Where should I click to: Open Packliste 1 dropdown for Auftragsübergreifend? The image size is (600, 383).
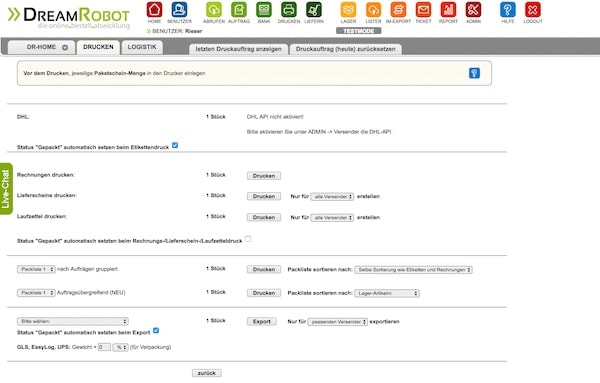36,293
